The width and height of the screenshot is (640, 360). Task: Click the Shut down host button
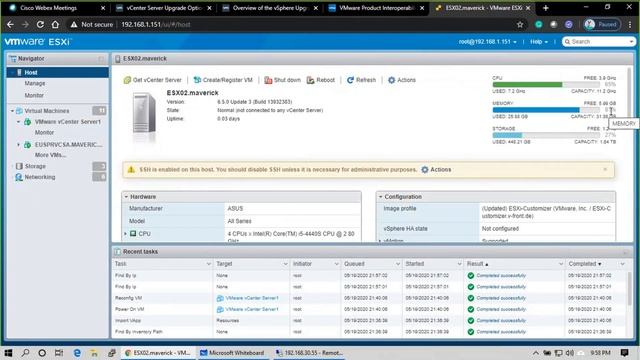pos(282,80)
